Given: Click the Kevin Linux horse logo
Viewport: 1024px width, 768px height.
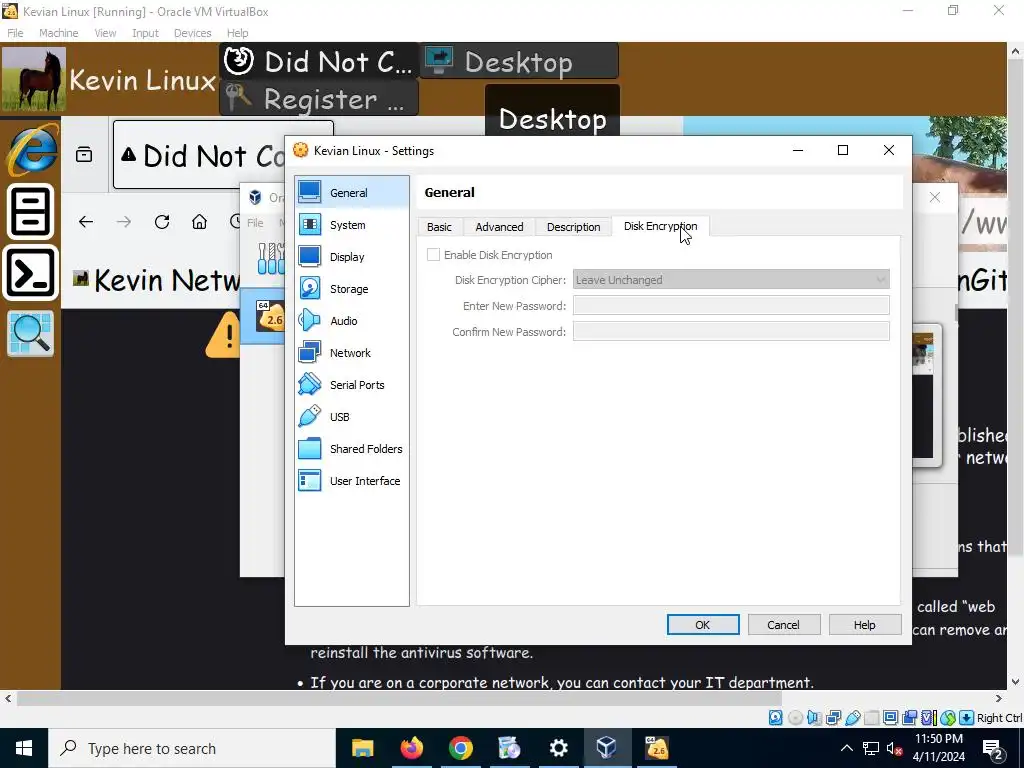Looking at the screenshot, I should coord(34,79).
